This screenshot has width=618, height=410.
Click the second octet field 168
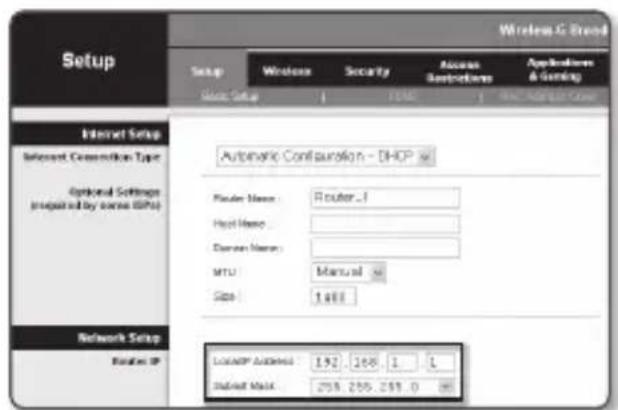365,362
